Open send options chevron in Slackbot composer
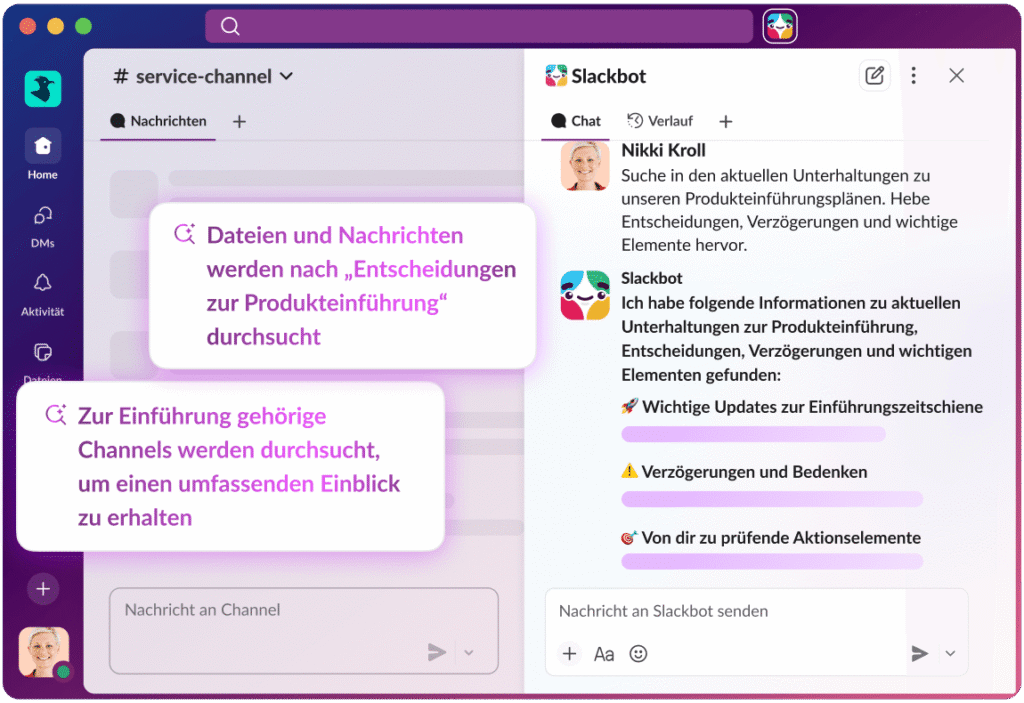The width and height of the screenshot is (1024, 703). pyautogui.click(x=950, y=653)
